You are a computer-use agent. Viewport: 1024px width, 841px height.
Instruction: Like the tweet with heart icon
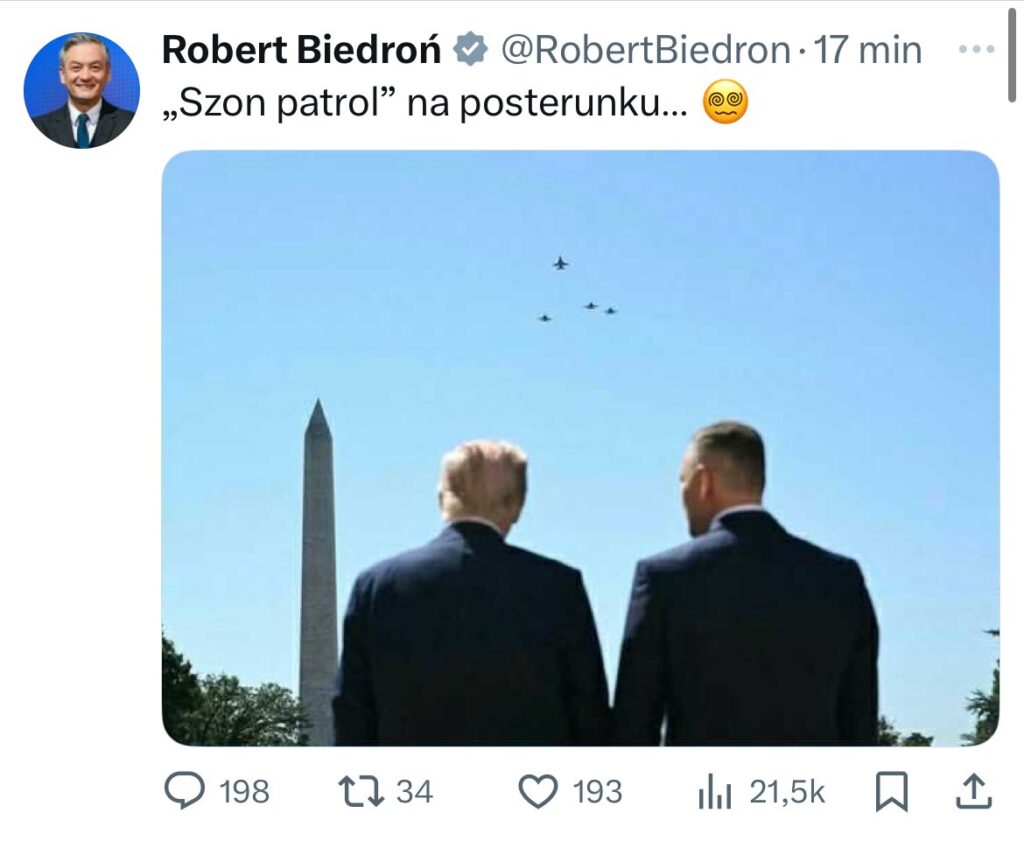(538, 791)
